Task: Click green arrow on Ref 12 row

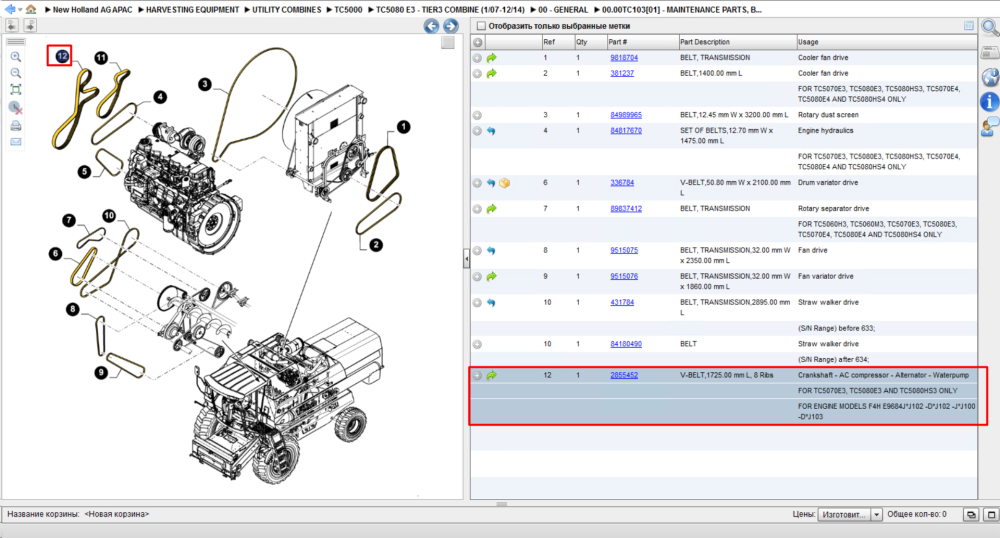Action: pos(492,375)
